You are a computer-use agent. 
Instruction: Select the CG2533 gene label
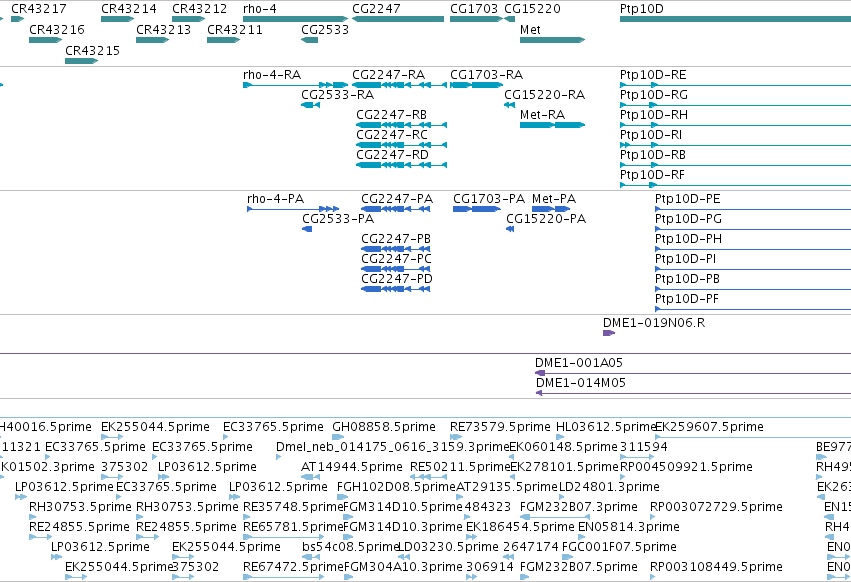(325, 29)
